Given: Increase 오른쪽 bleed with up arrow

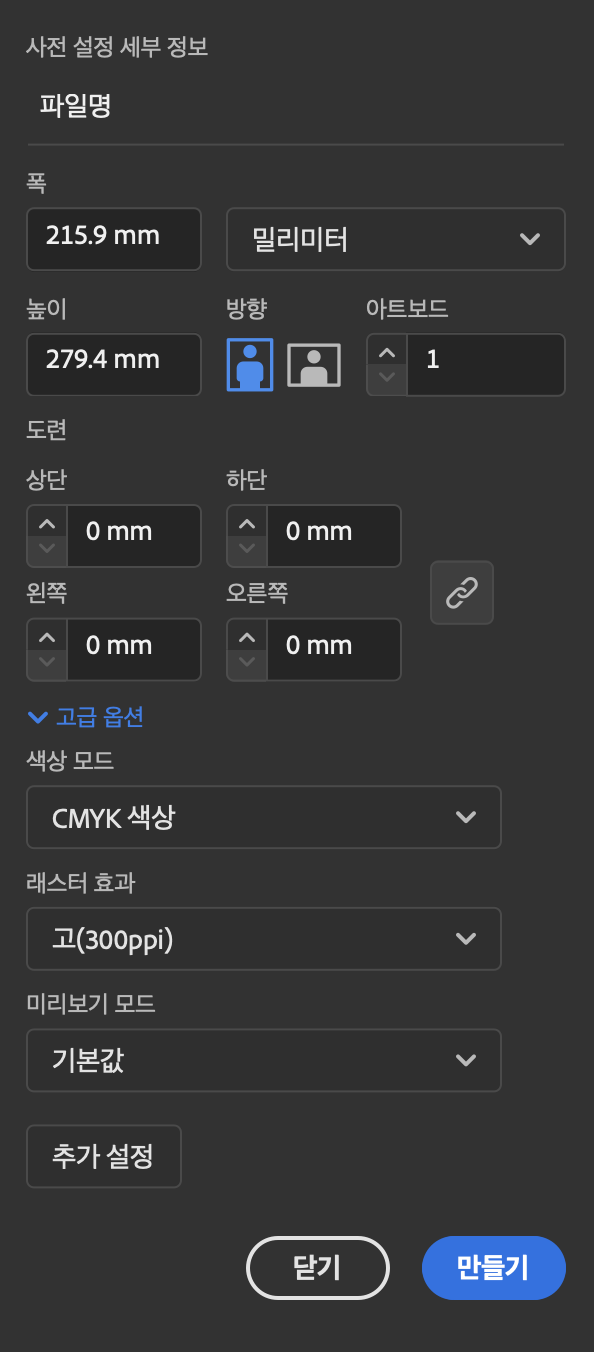Looking at the screenshot, I should [247, 636].
